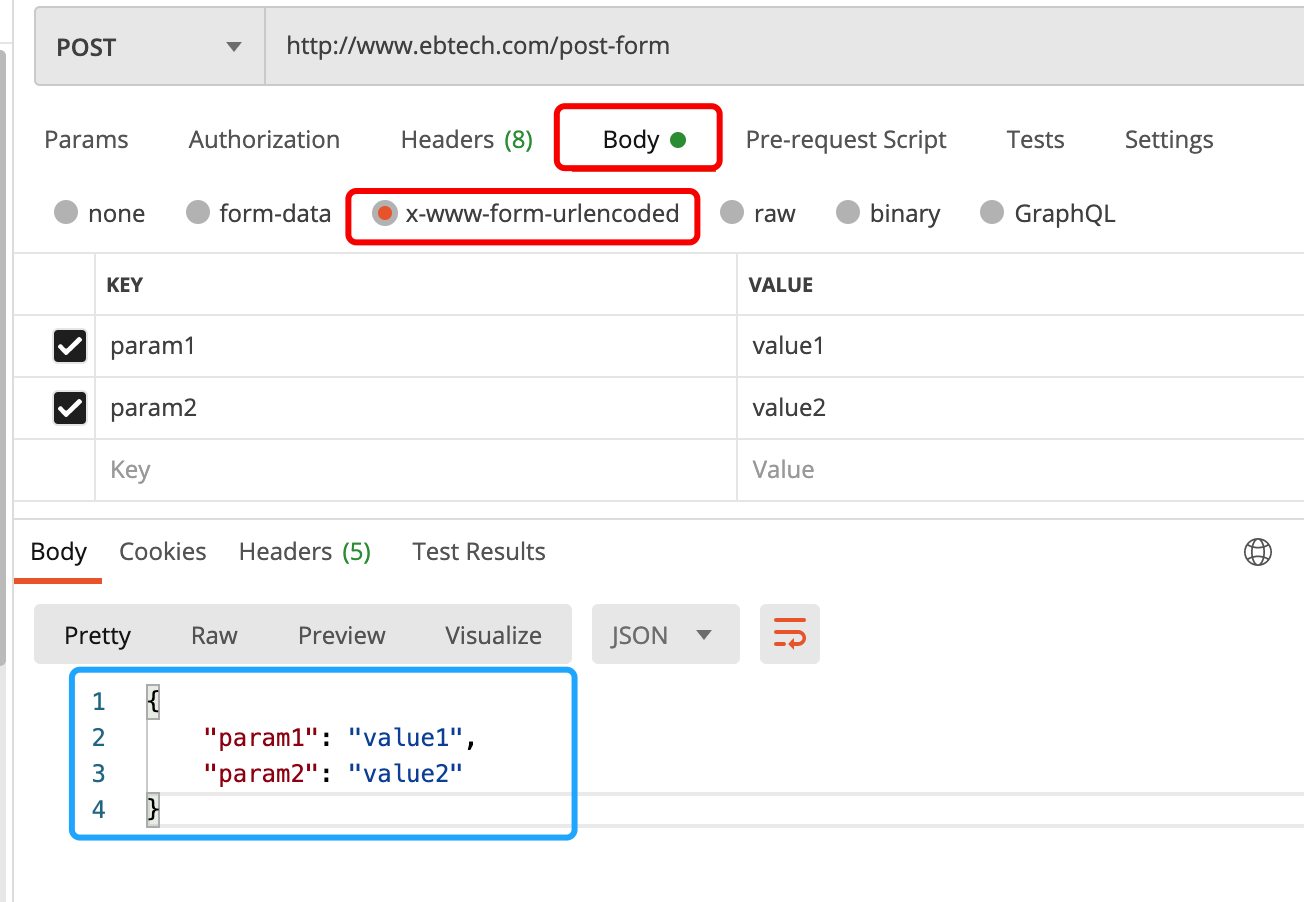Switch response view to Preview

(342, 635)
